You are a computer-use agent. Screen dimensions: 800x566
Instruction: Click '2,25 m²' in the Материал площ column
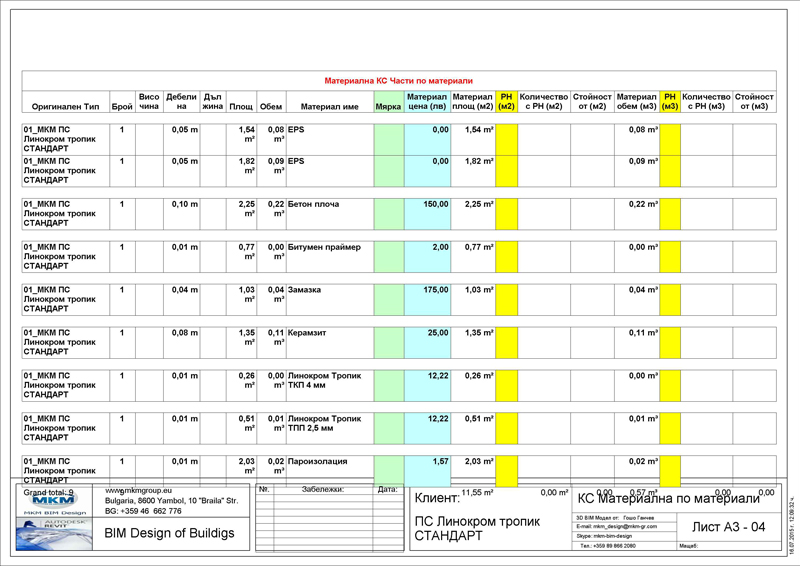coord(479,204)
